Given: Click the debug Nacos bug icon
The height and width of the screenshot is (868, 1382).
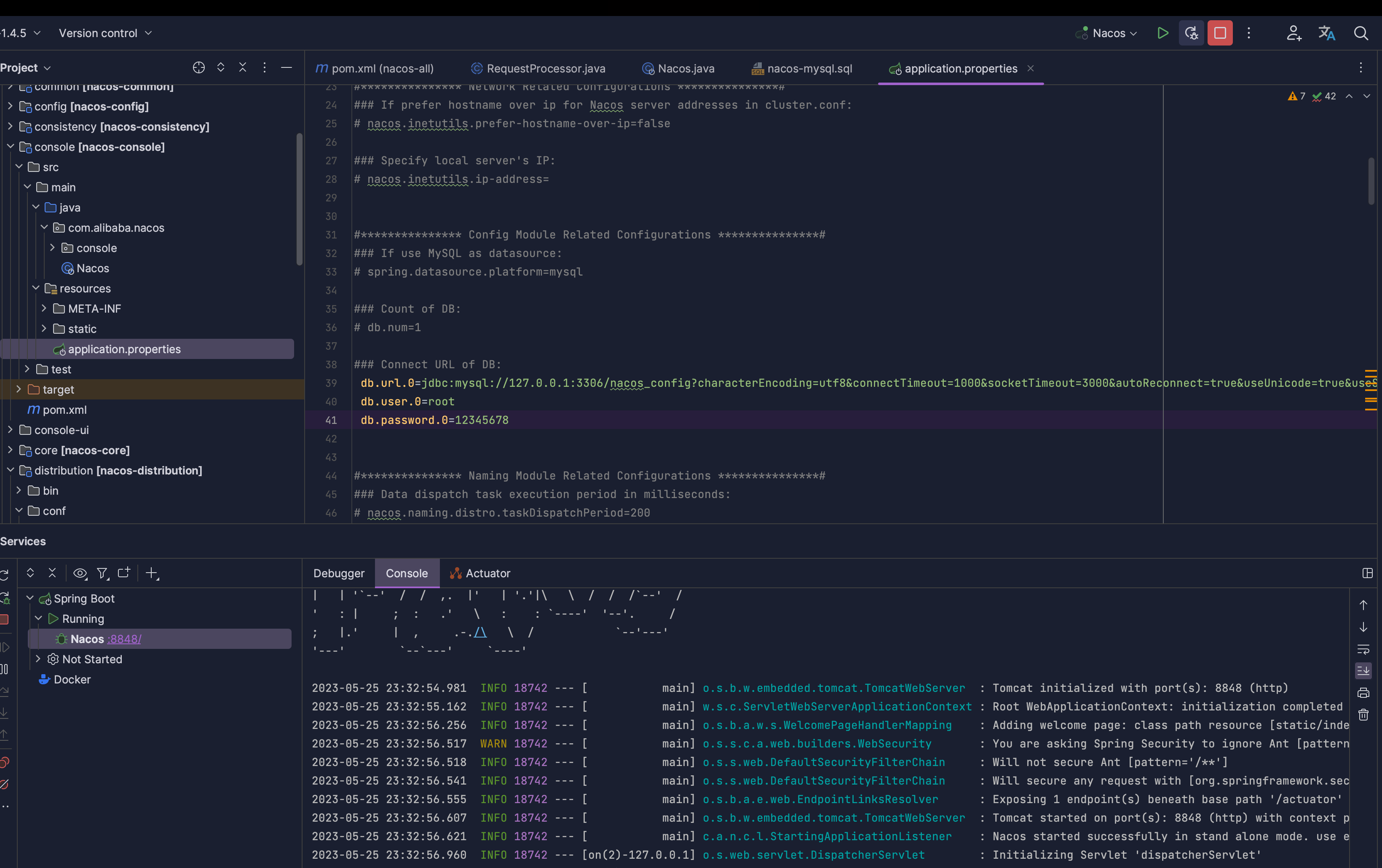Looking at the screenshot, I should 1192,33.
